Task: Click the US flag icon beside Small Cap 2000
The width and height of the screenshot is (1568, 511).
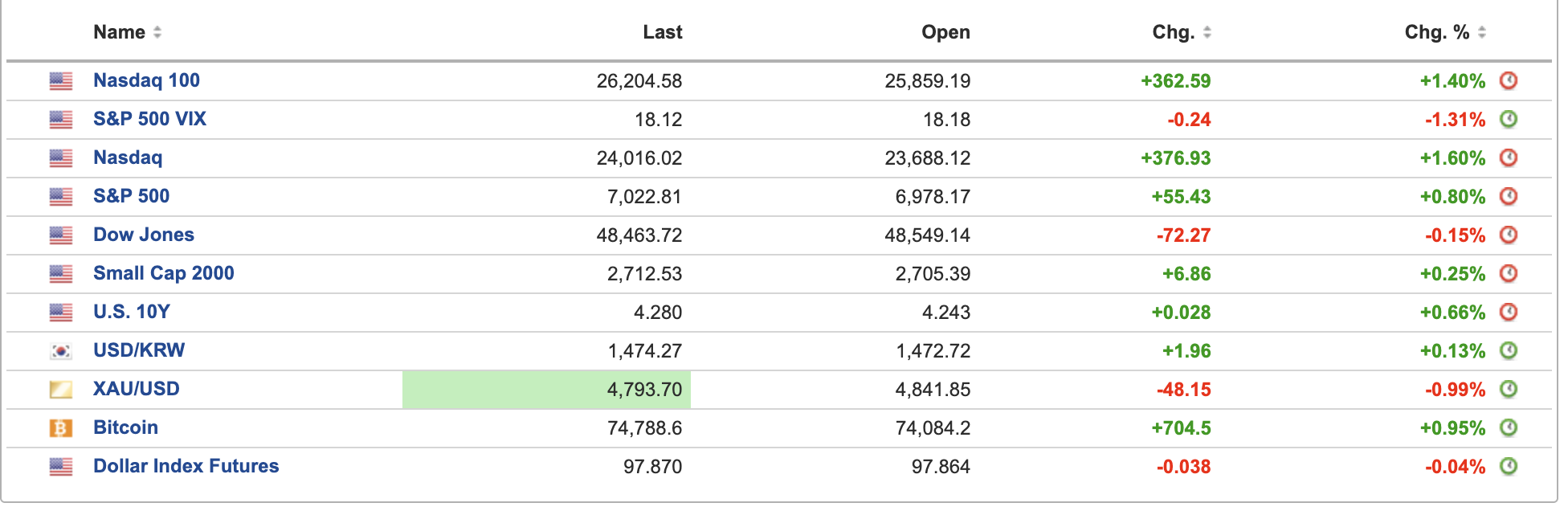Action: click(x=61, y=274)
